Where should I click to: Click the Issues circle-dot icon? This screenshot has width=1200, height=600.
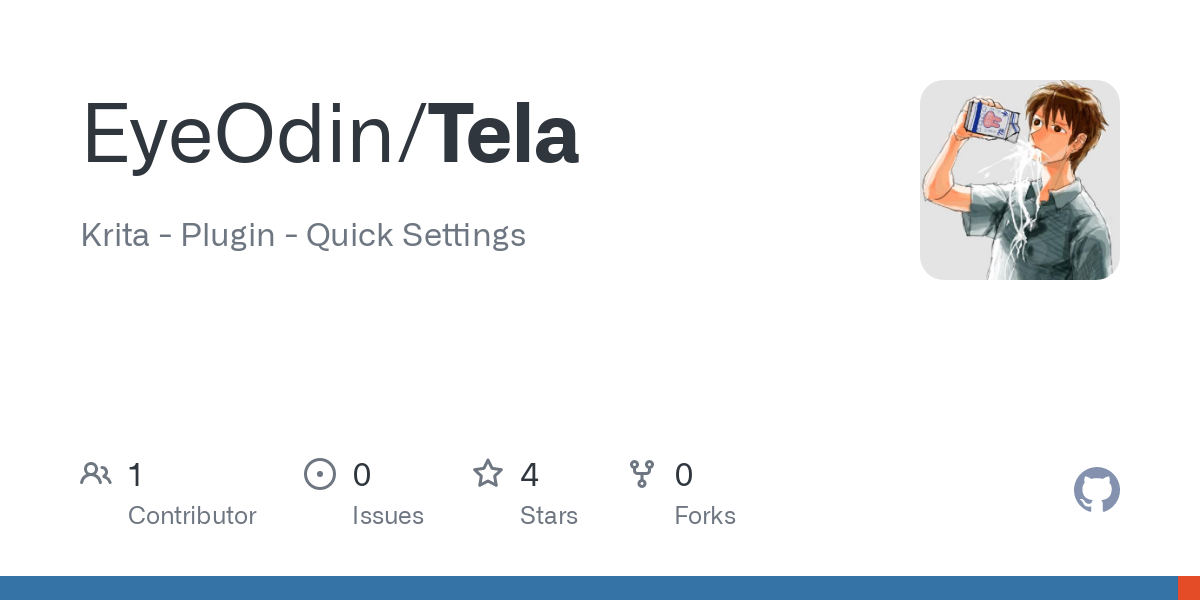(x=319, y=474)
